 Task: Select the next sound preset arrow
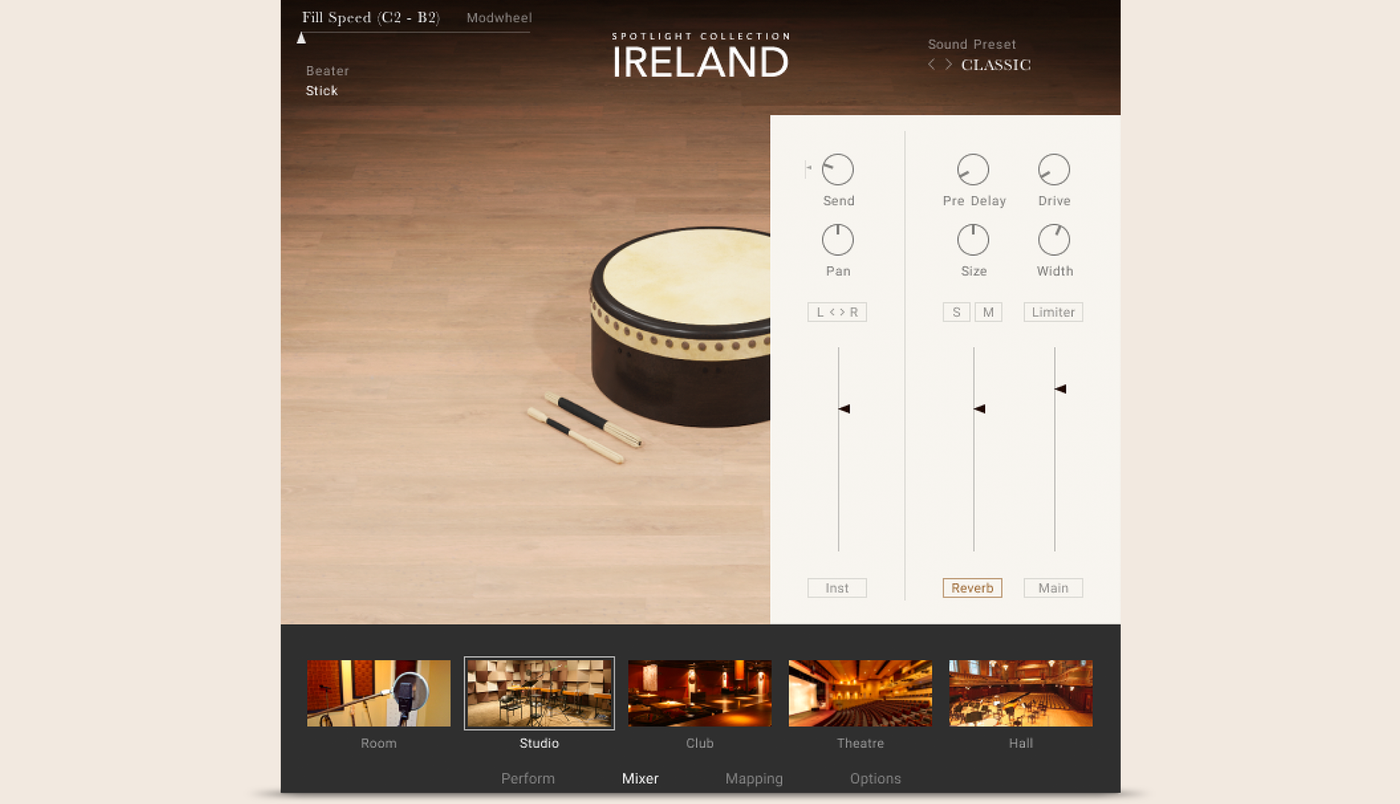(948, 65)
